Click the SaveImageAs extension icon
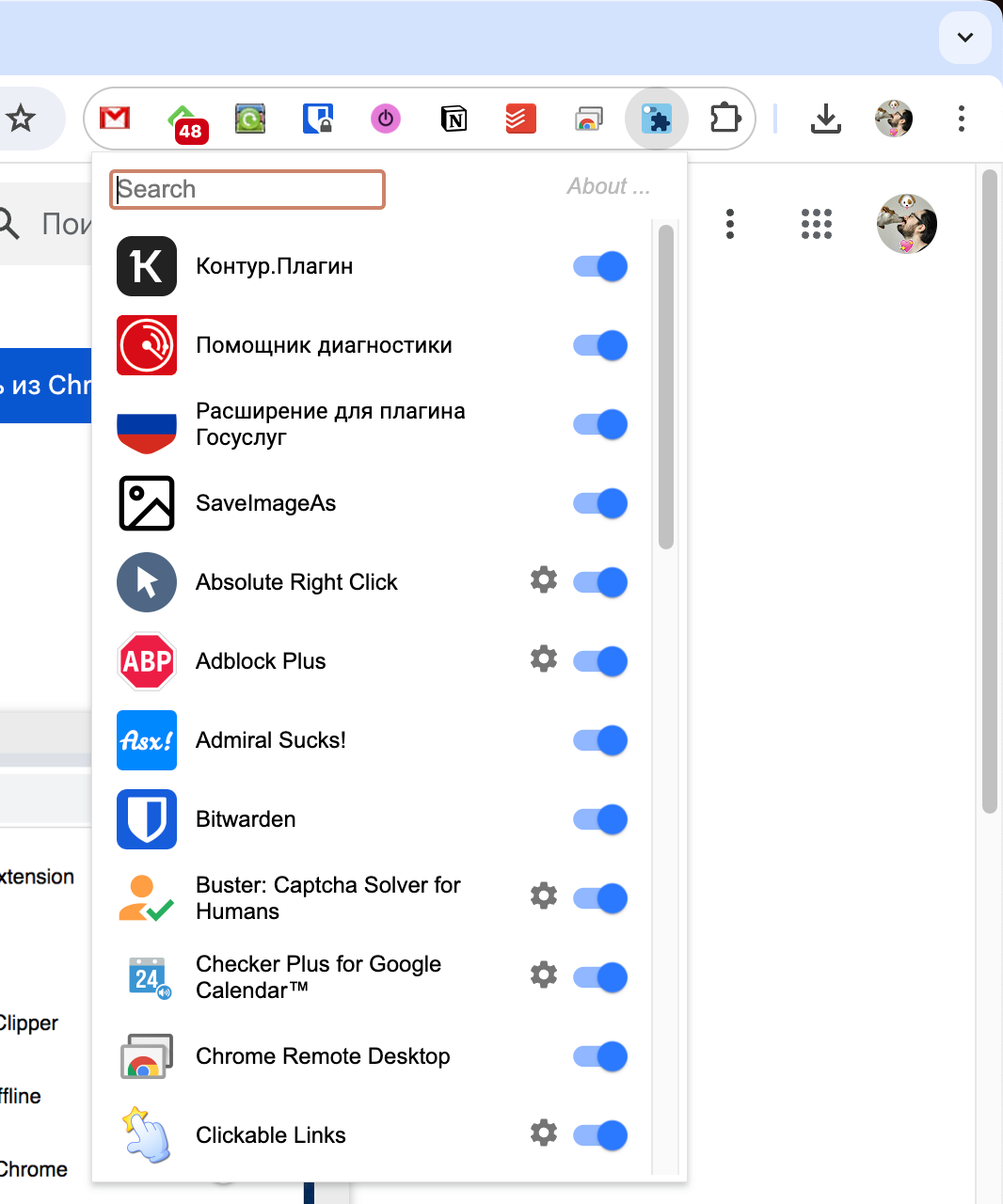This screenshot has width=1003, height=1204. click(147, 503)
